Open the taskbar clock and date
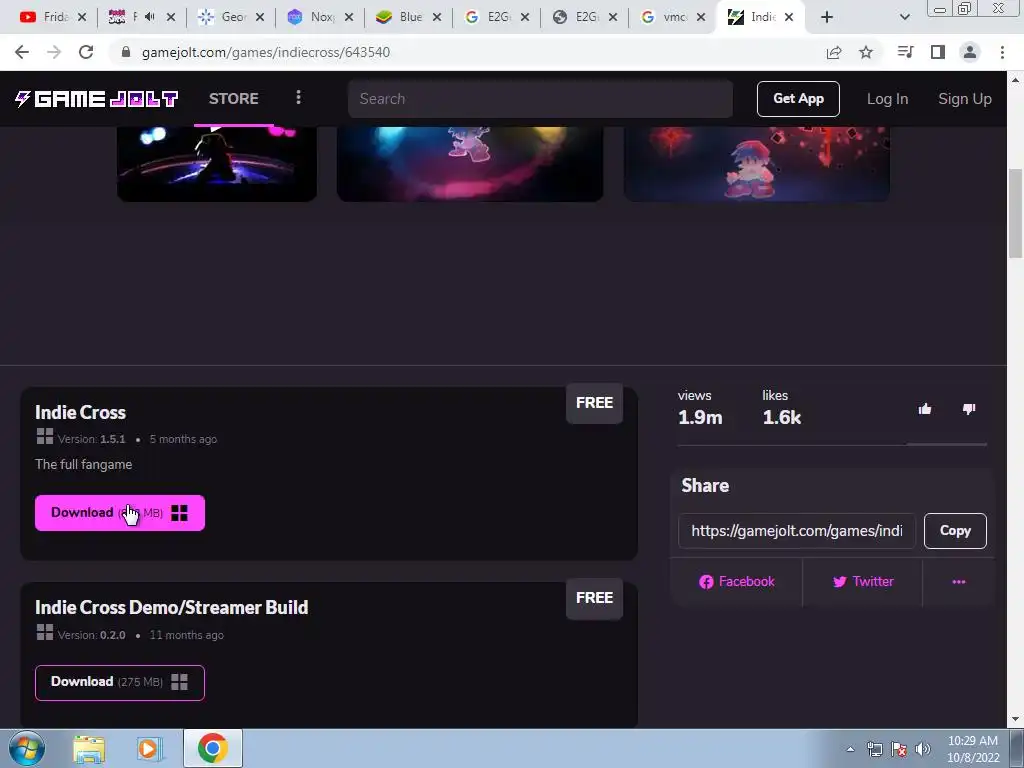This screenshot has height=768, width=1024. tap(973, 749)
